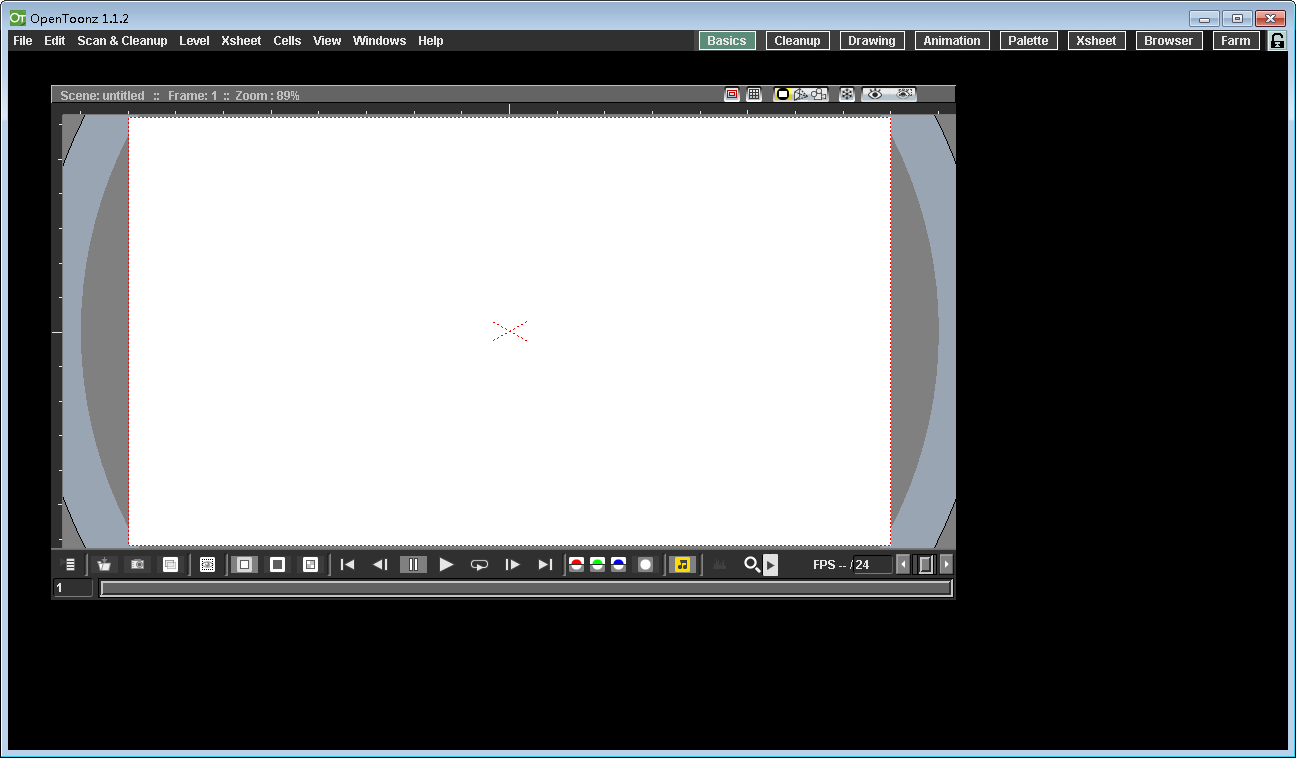1296x758 pixels.
Task: Switch to Camera view mode
Action: (x=819, y=94)
